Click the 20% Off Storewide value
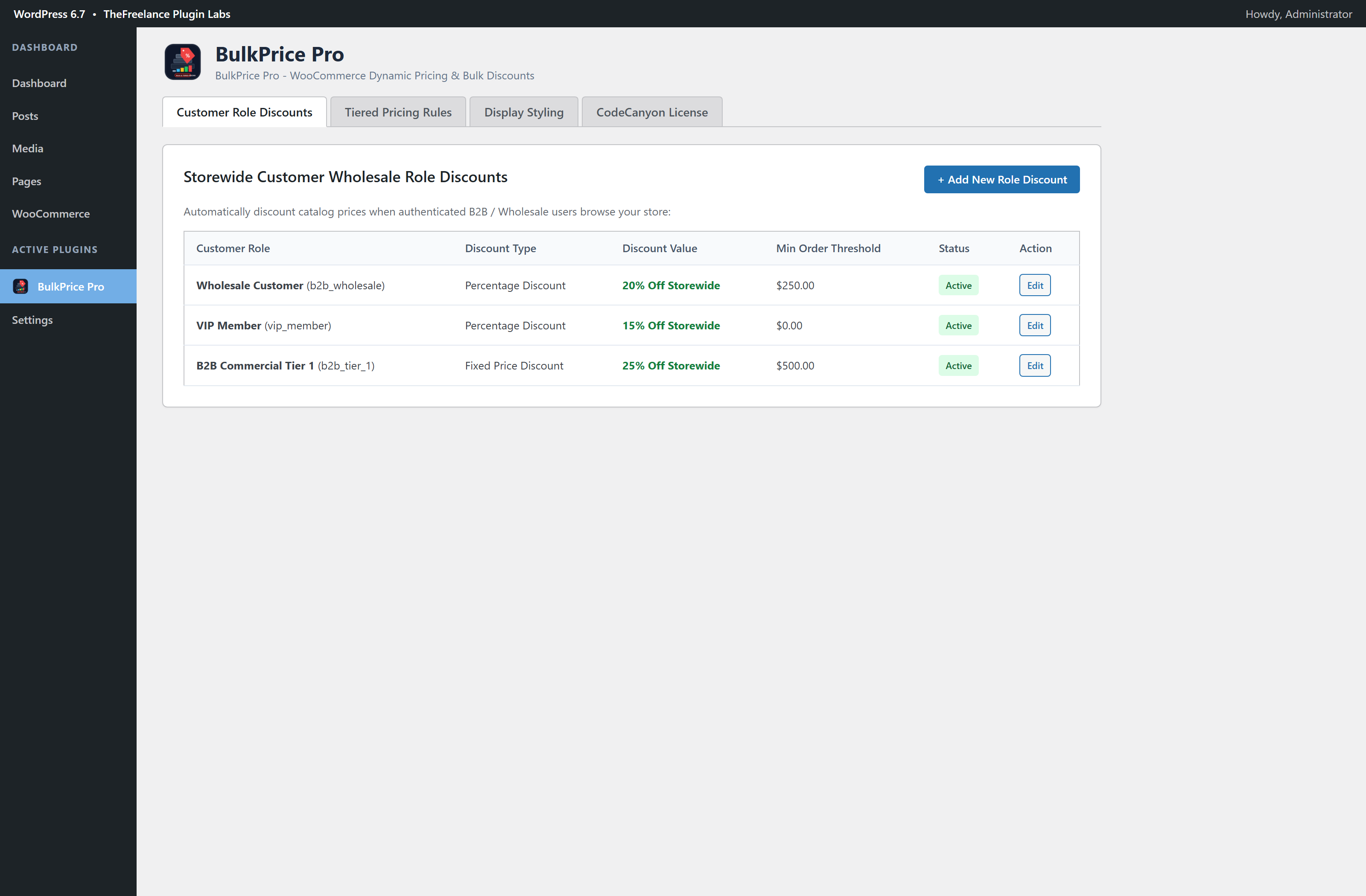The image size is (1366, 896). pos(671,285)
